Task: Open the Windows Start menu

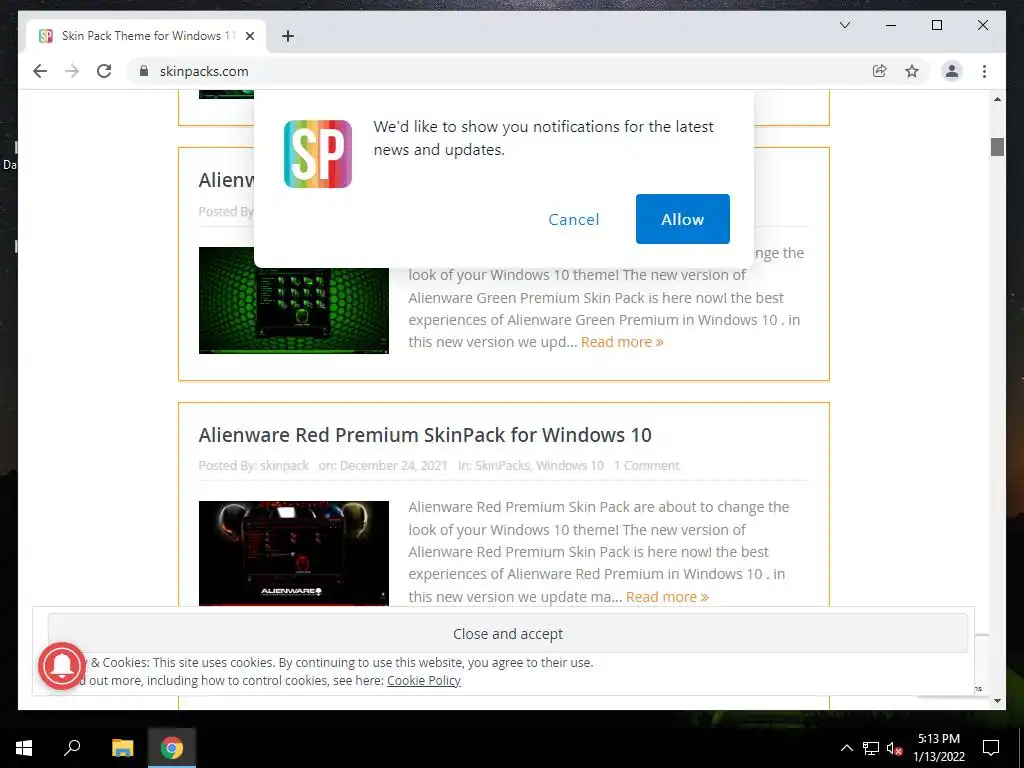Action: [x=24, y=748]
